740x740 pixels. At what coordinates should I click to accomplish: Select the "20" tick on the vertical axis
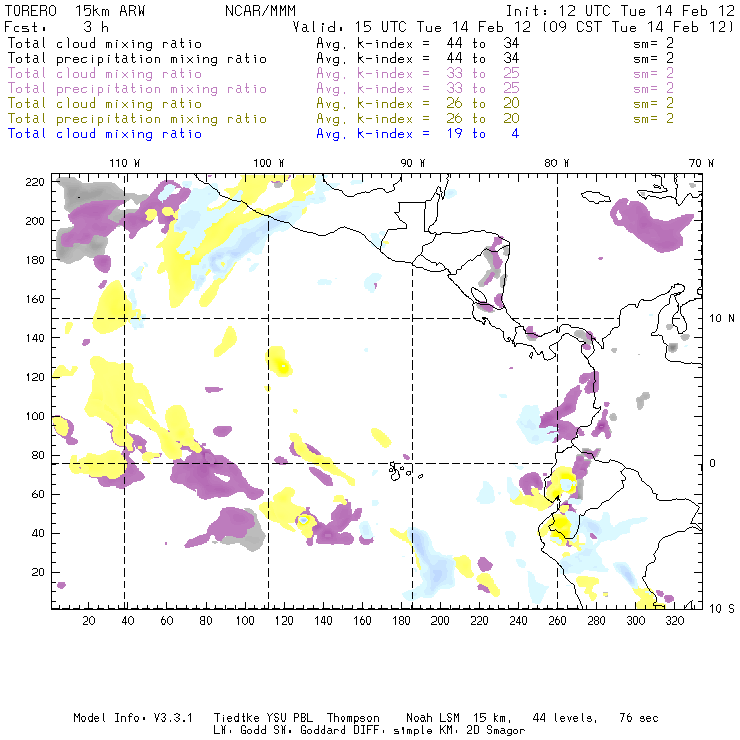(38, 572)
